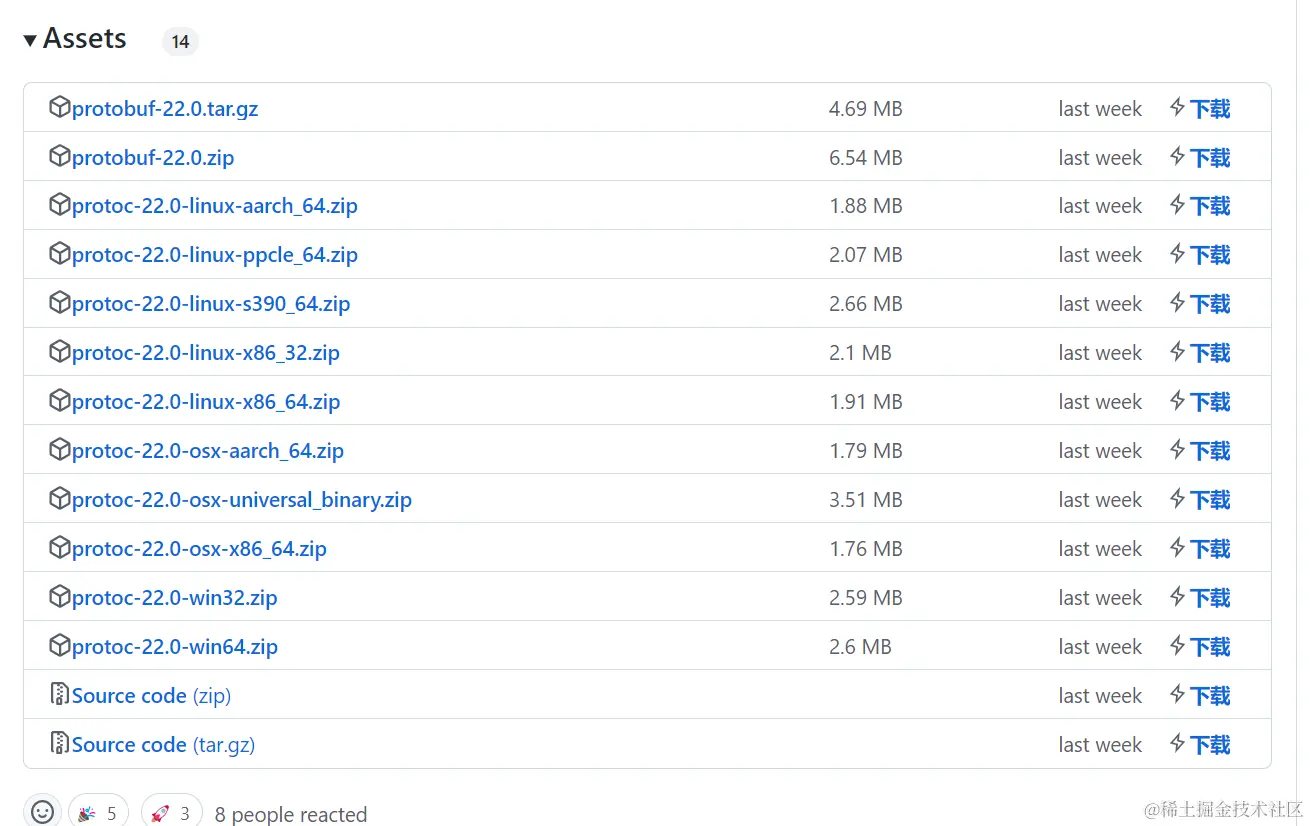Collapse the Assets section triangle
This screenshot has width=1310, height=826.
30,40
